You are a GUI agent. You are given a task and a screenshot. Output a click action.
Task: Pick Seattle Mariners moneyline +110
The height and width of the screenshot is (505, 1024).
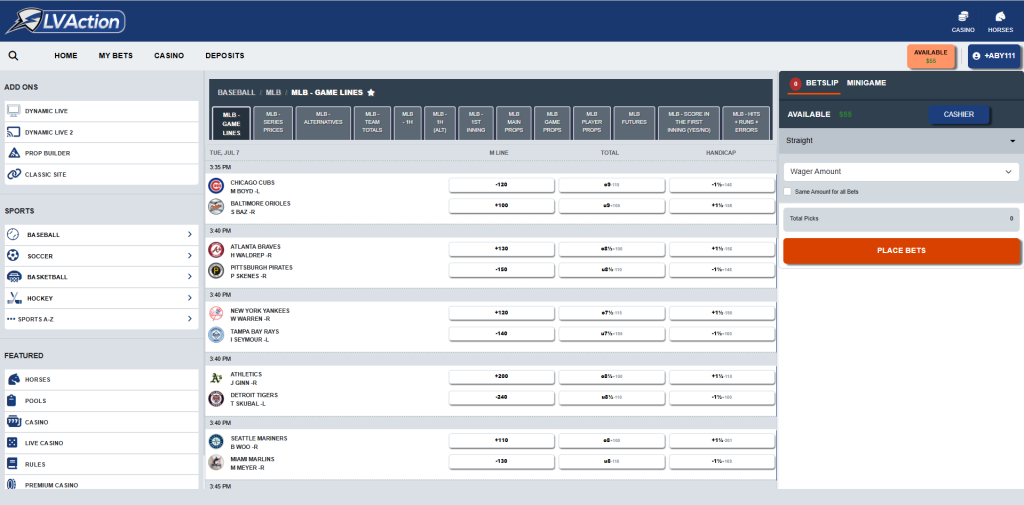(x=502, y=441)
